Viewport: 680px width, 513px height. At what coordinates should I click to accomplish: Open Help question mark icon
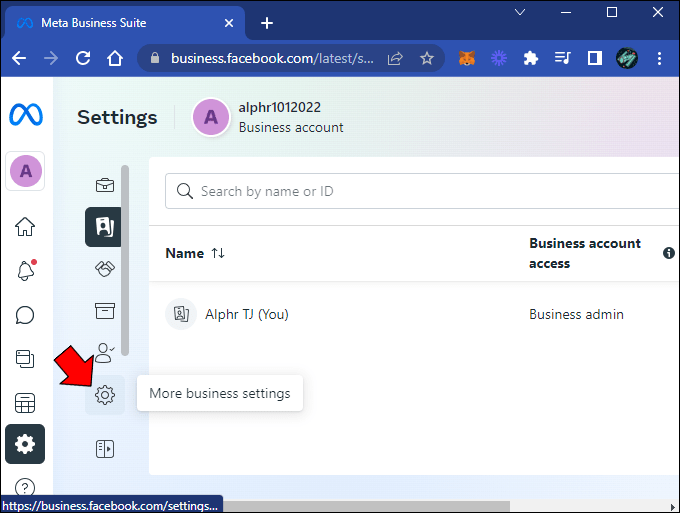click(25, 487)
